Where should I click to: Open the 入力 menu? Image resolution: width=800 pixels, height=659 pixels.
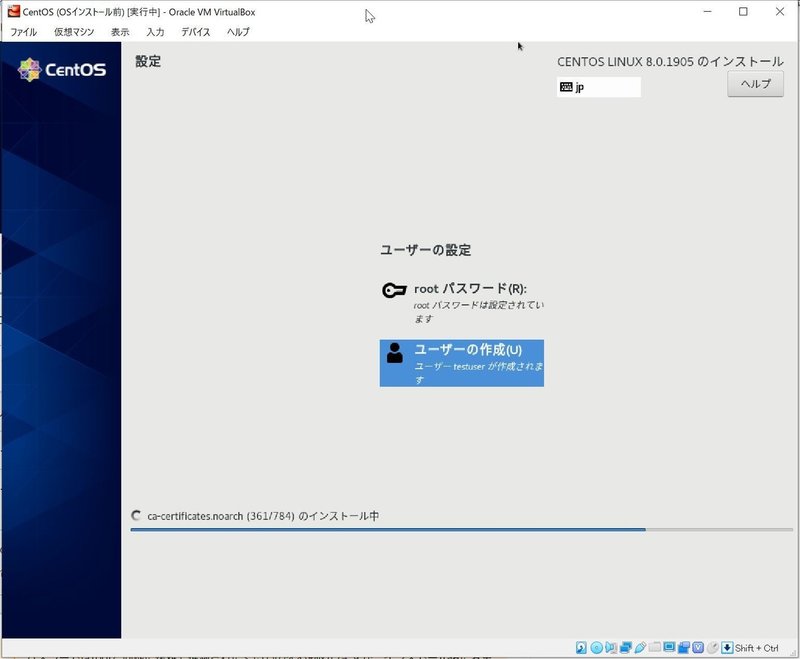(155, 32)
